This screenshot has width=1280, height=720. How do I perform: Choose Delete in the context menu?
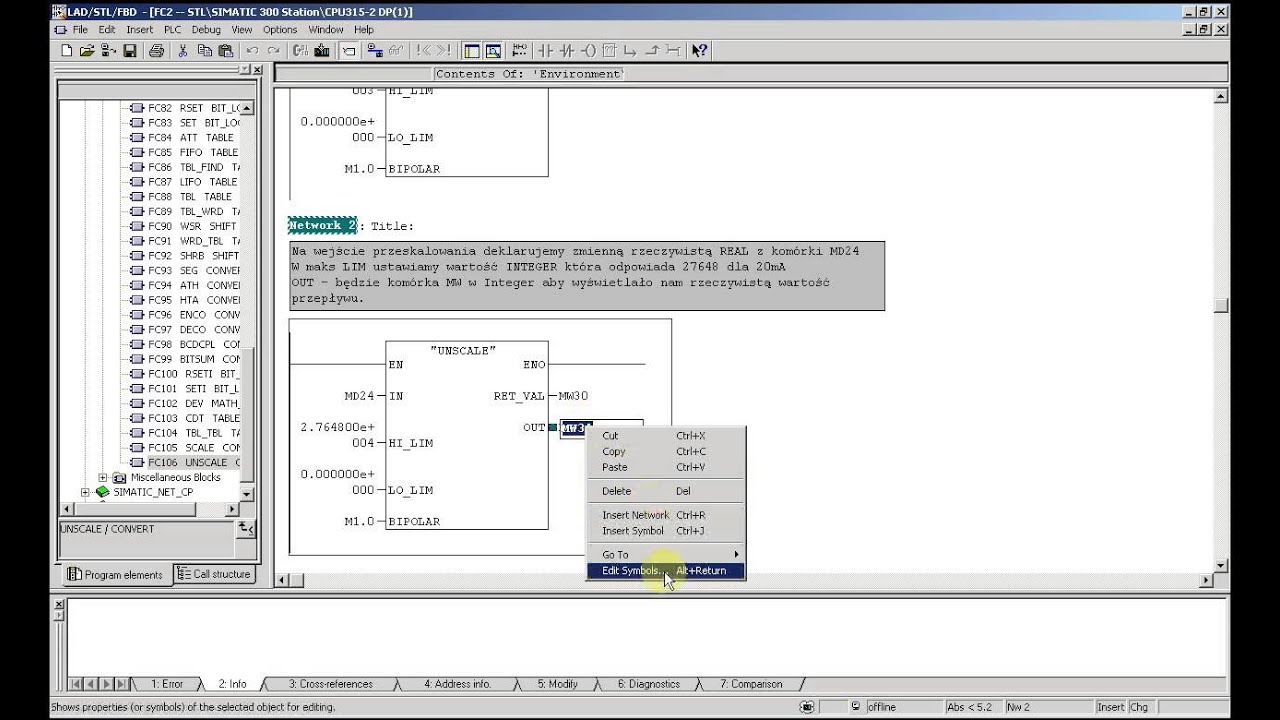tap(665, 491)
